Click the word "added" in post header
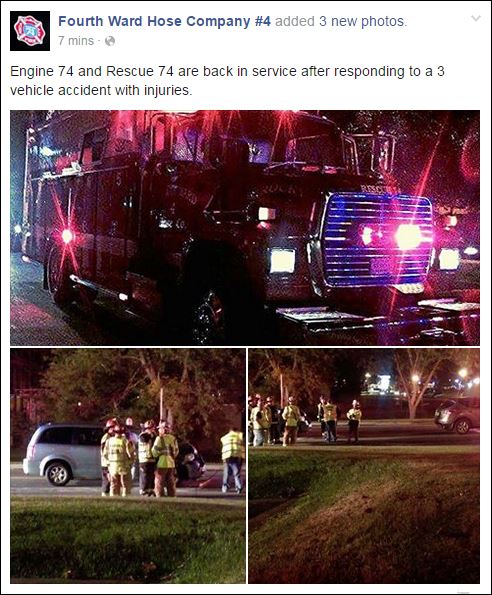Image resolution: width=492 pixels, height=595 pixels. pos(295,21)
